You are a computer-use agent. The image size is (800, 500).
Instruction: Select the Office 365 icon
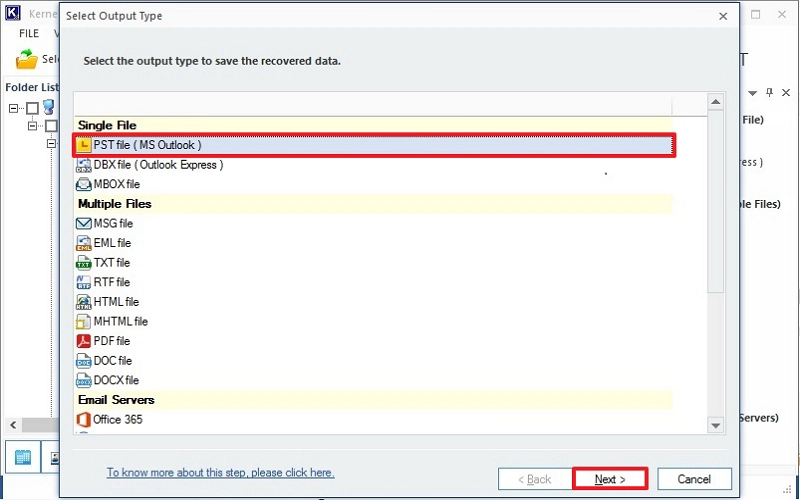(x=85, y=420)
